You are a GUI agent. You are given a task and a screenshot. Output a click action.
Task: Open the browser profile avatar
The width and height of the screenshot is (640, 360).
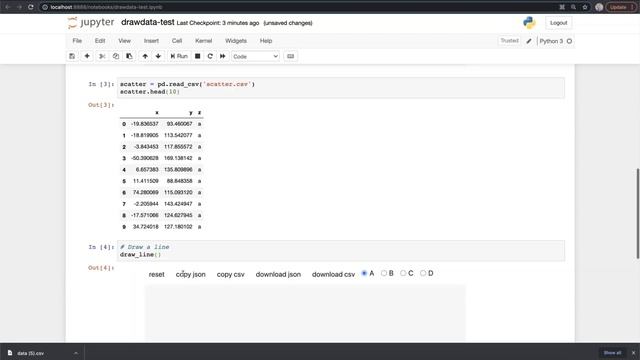(x=599, y=7)
